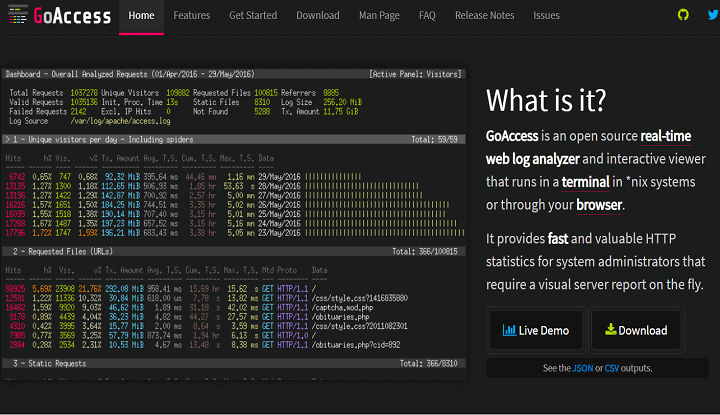Select the Home tab
The height and width of the screenshot is (415, 720).
pos(141,16)
